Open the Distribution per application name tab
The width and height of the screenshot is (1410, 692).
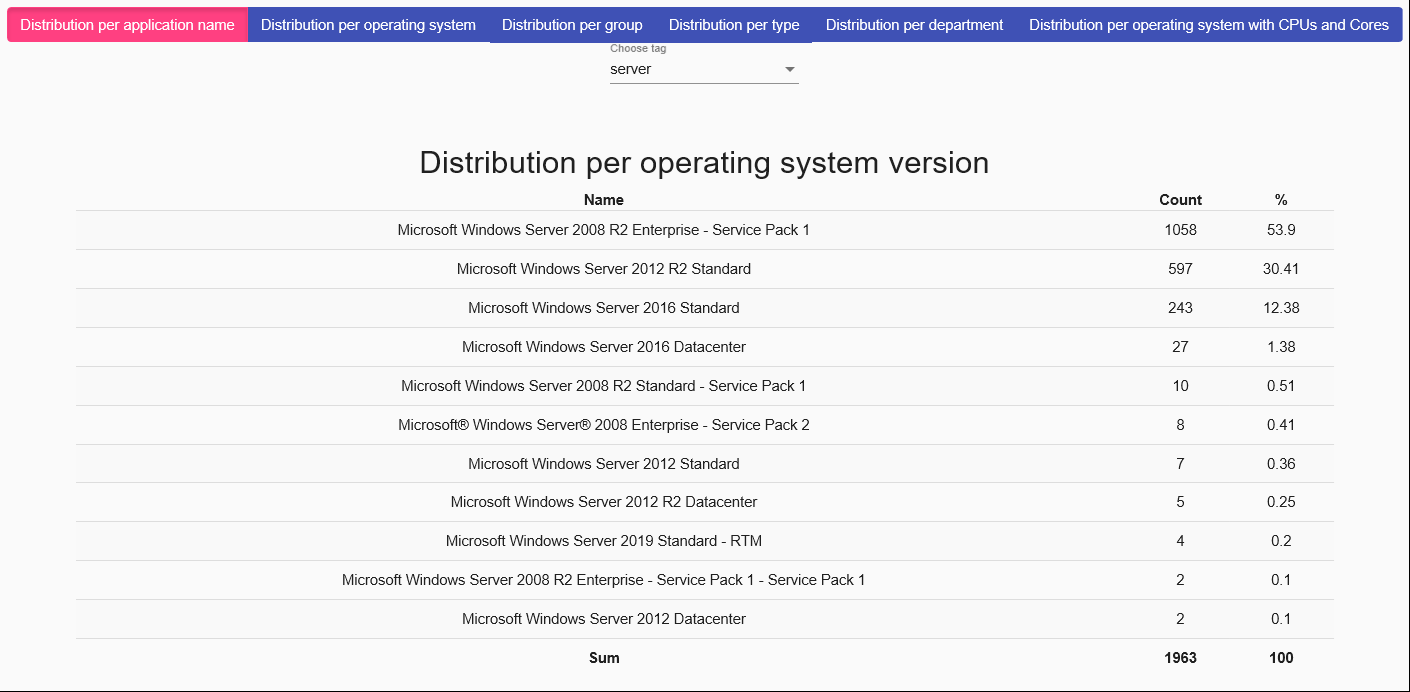pos(127,25)
